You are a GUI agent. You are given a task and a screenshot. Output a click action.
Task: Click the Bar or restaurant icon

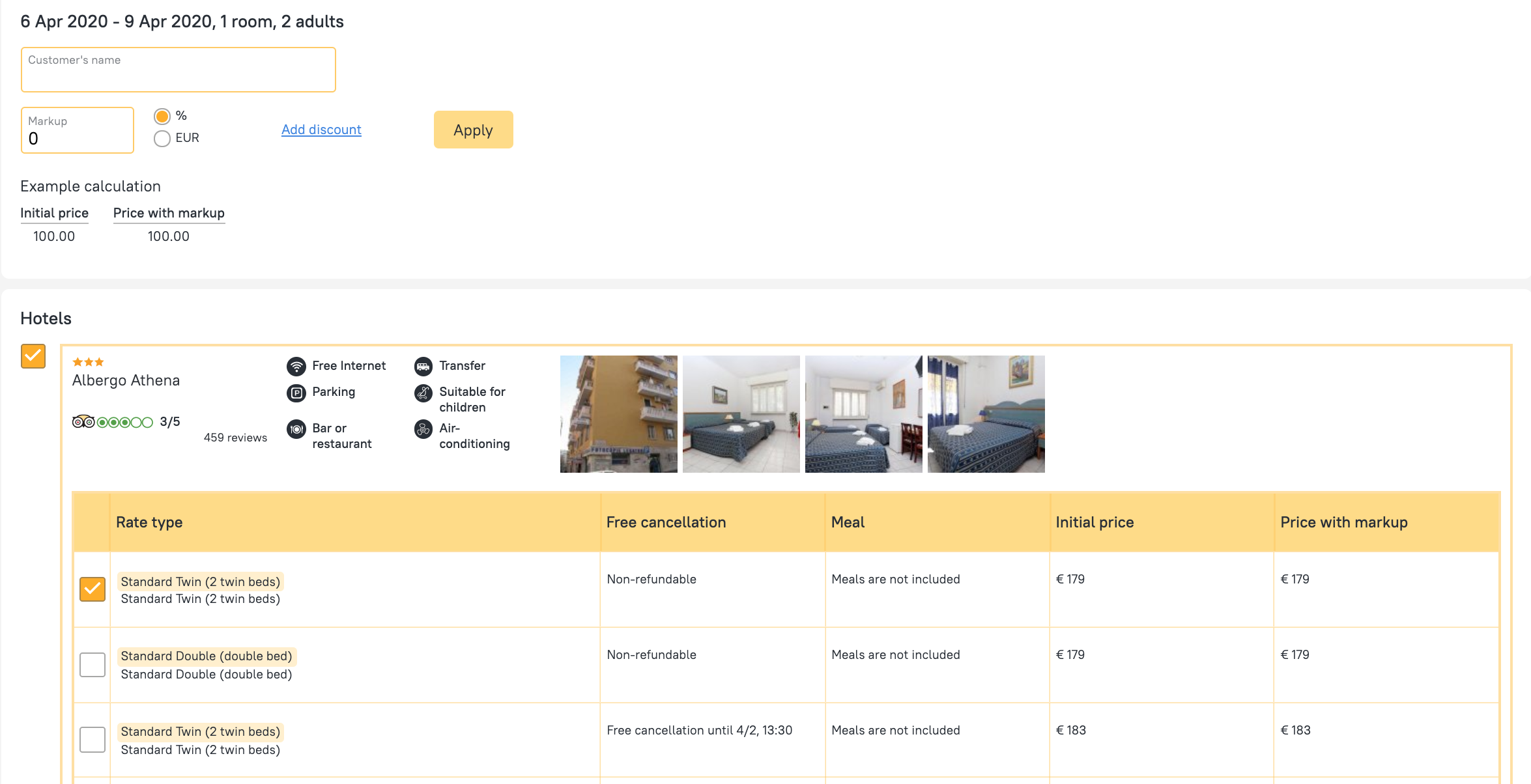point(296,429)
